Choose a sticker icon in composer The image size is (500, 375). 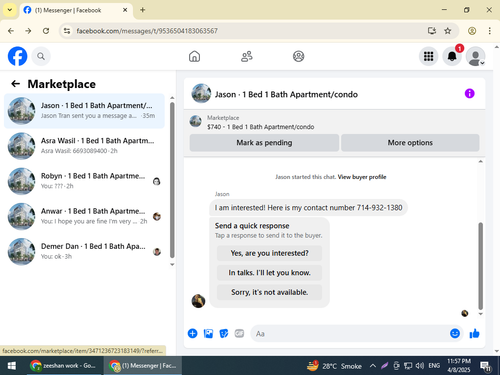pyautogui.click(x=224, y=333)
